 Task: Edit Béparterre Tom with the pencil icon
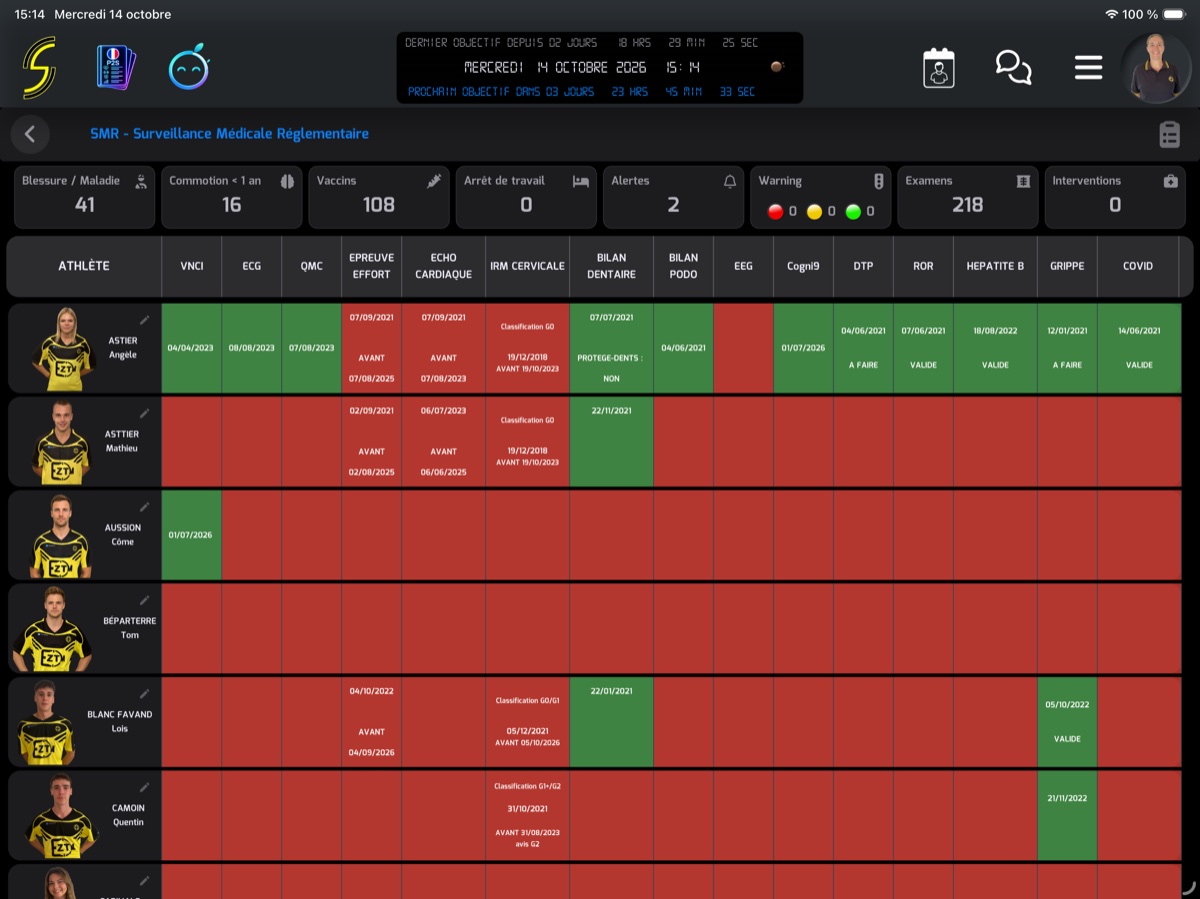(144, 600)
